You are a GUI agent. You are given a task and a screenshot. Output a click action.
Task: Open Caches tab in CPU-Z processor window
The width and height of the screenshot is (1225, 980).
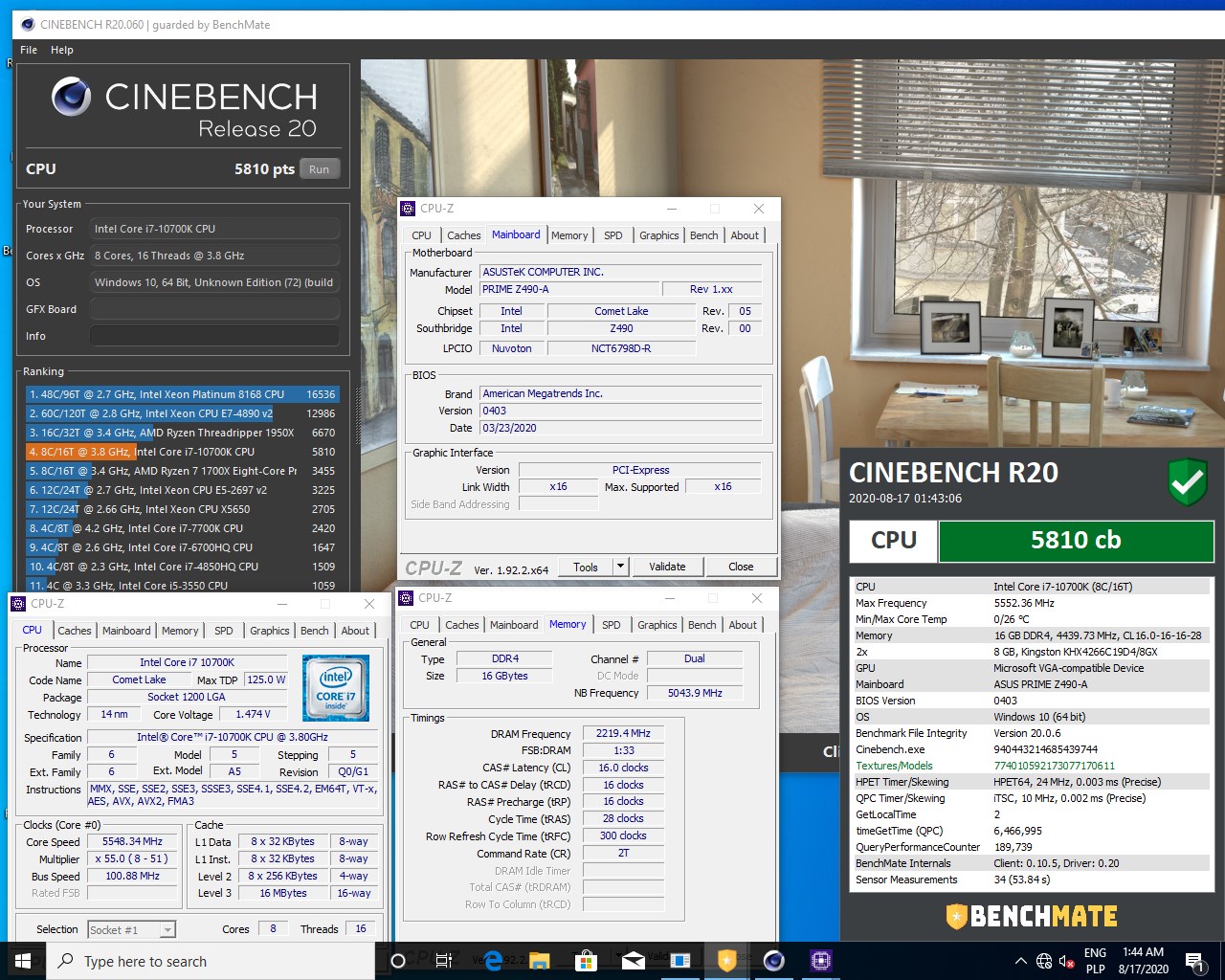[74, 631]
